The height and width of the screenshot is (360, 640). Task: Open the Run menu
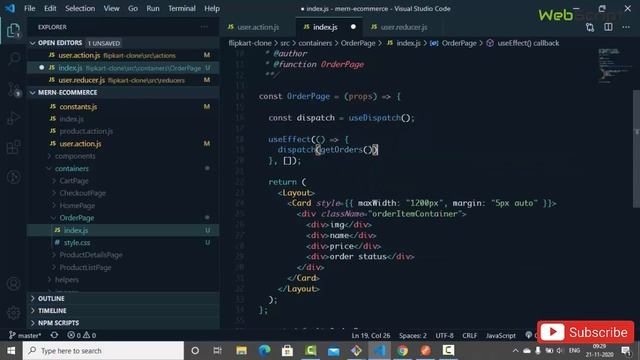(x=153, y=8)
